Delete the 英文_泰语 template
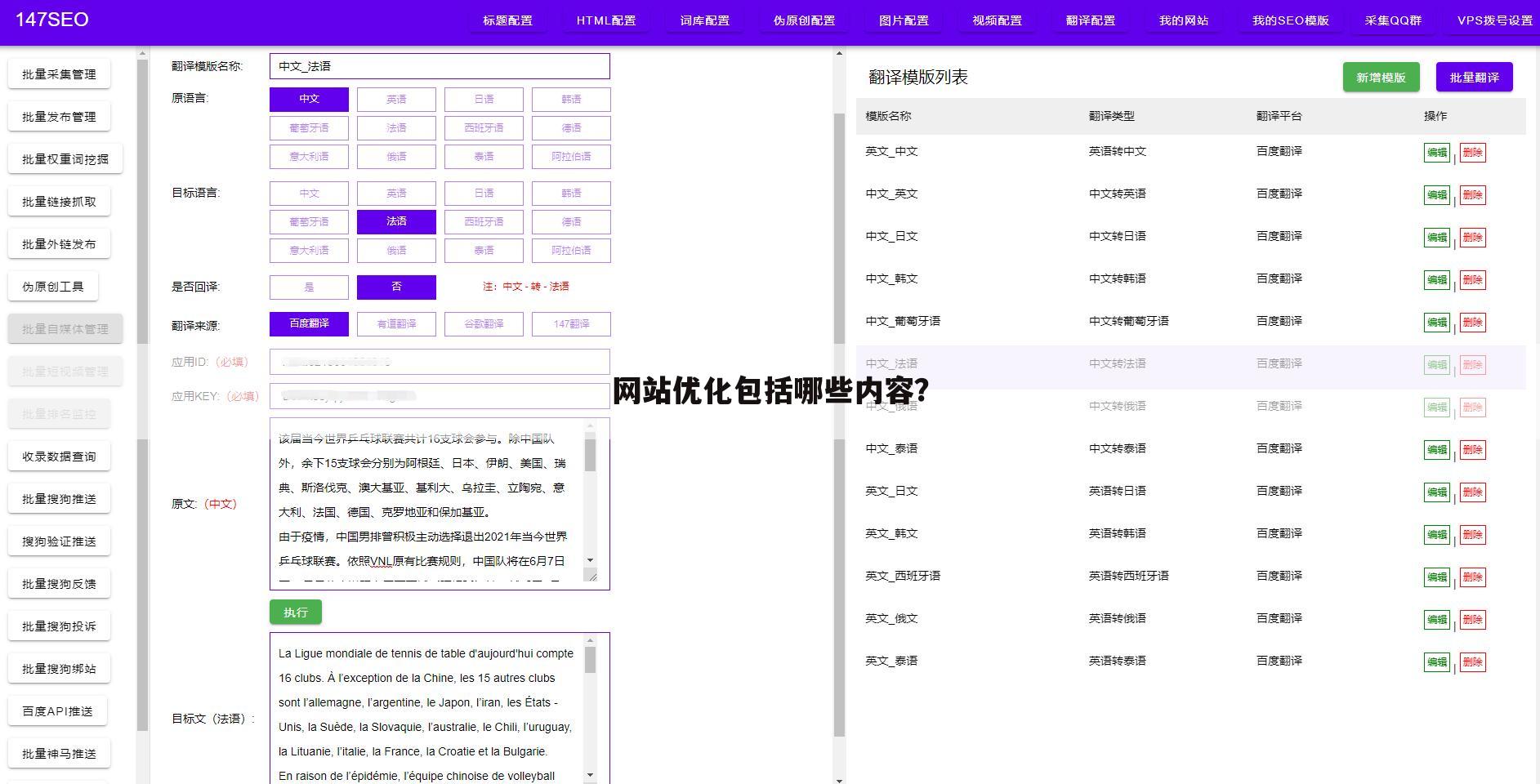Viewport: 1540px width, 784px height. [1472, 661]
